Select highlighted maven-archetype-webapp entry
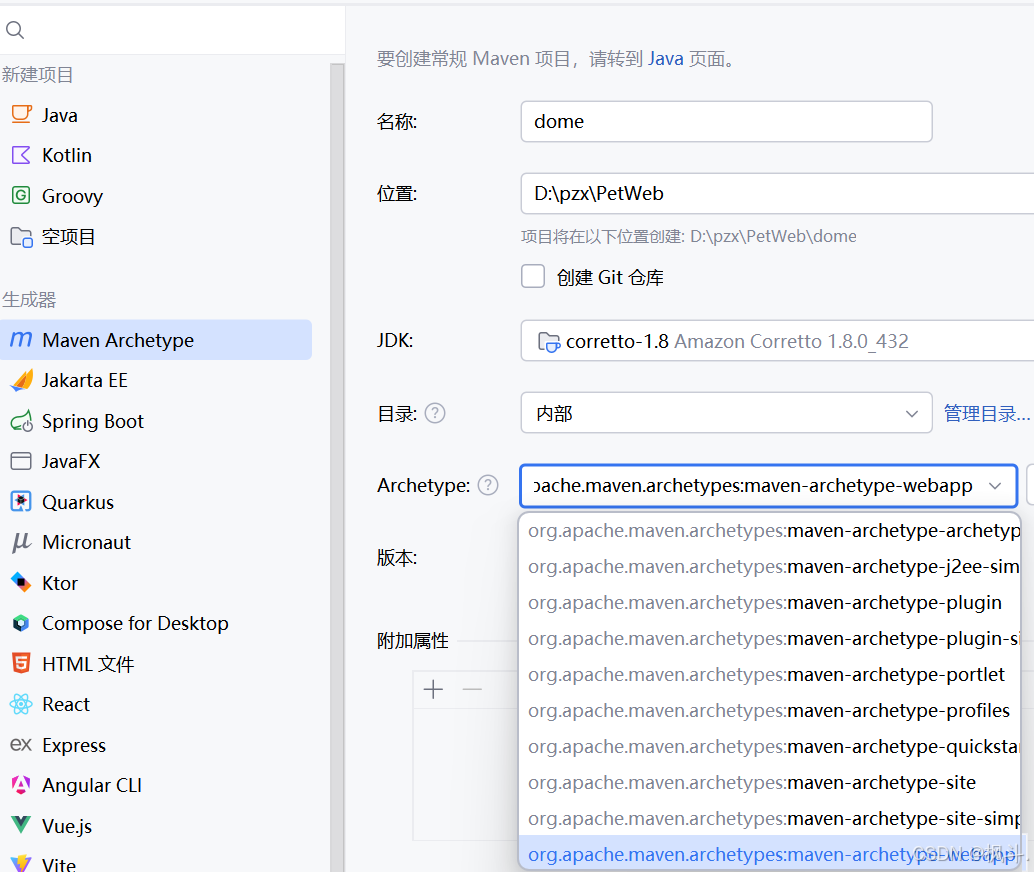This screenshot has height=872, width=1034. 770,854
